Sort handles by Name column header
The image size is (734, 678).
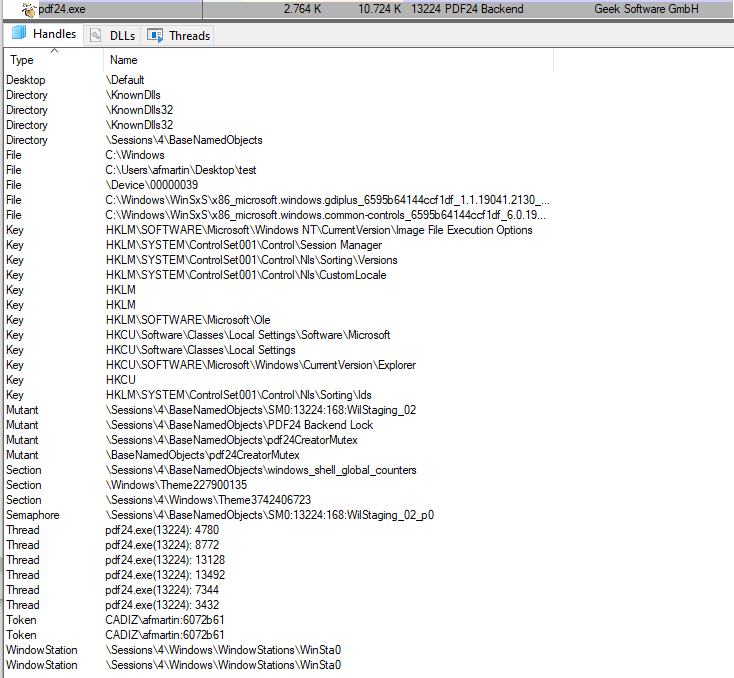point(328,60)
